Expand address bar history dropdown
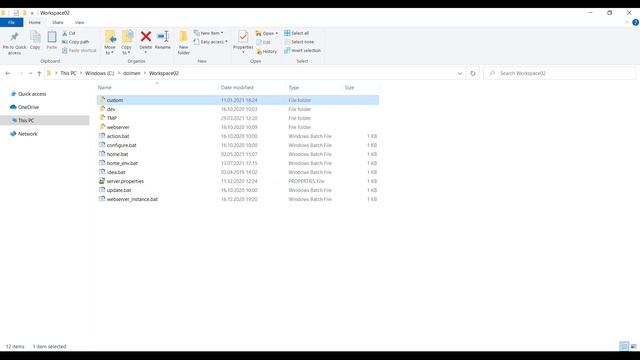Screen dimensions: 640x360 point(460,73)
